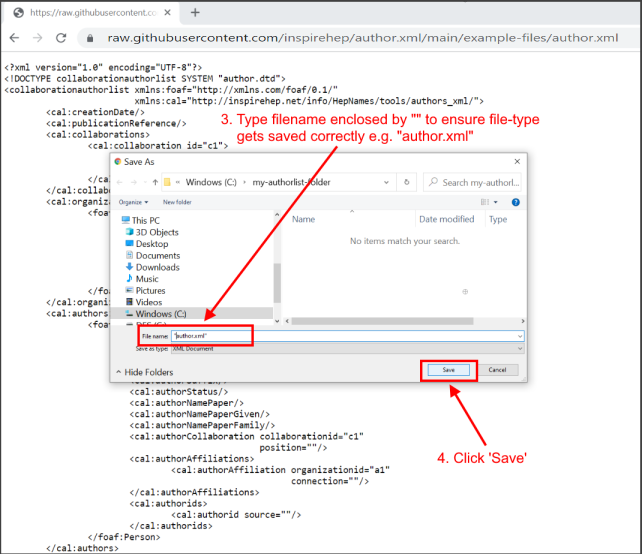This screenshot has height=554, width=642.
Task: Open a new browser tab with plus
Action: 195,13
